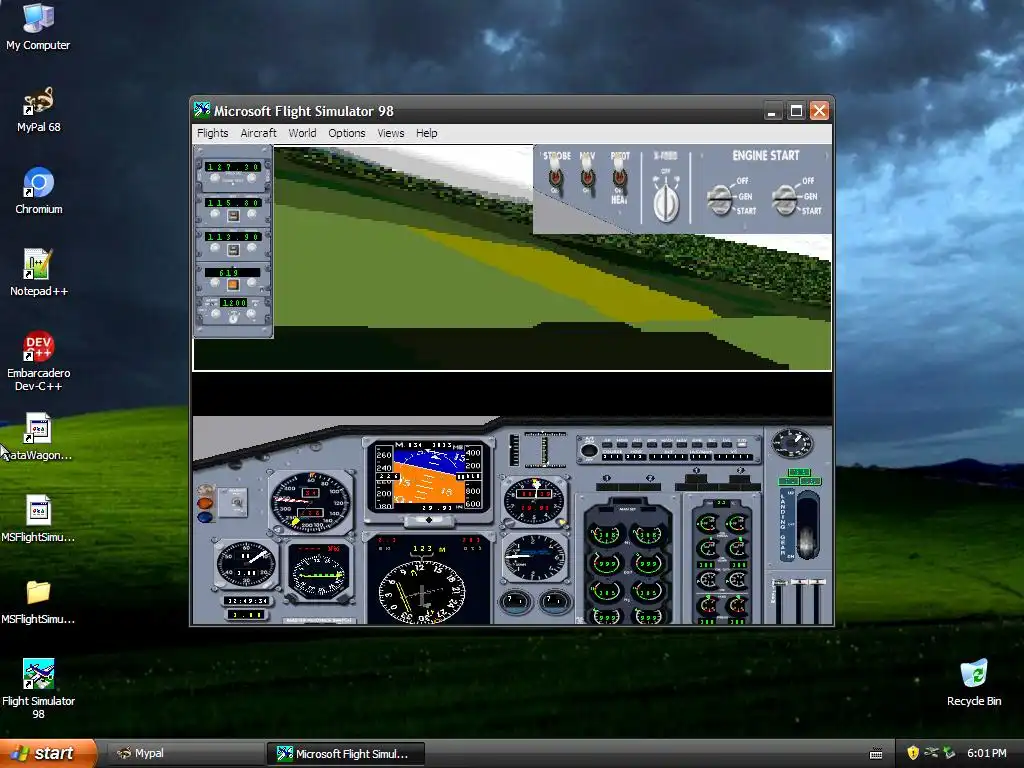
Task: Select the Notepad++ desktop icon
Action: tap(39, 273)
